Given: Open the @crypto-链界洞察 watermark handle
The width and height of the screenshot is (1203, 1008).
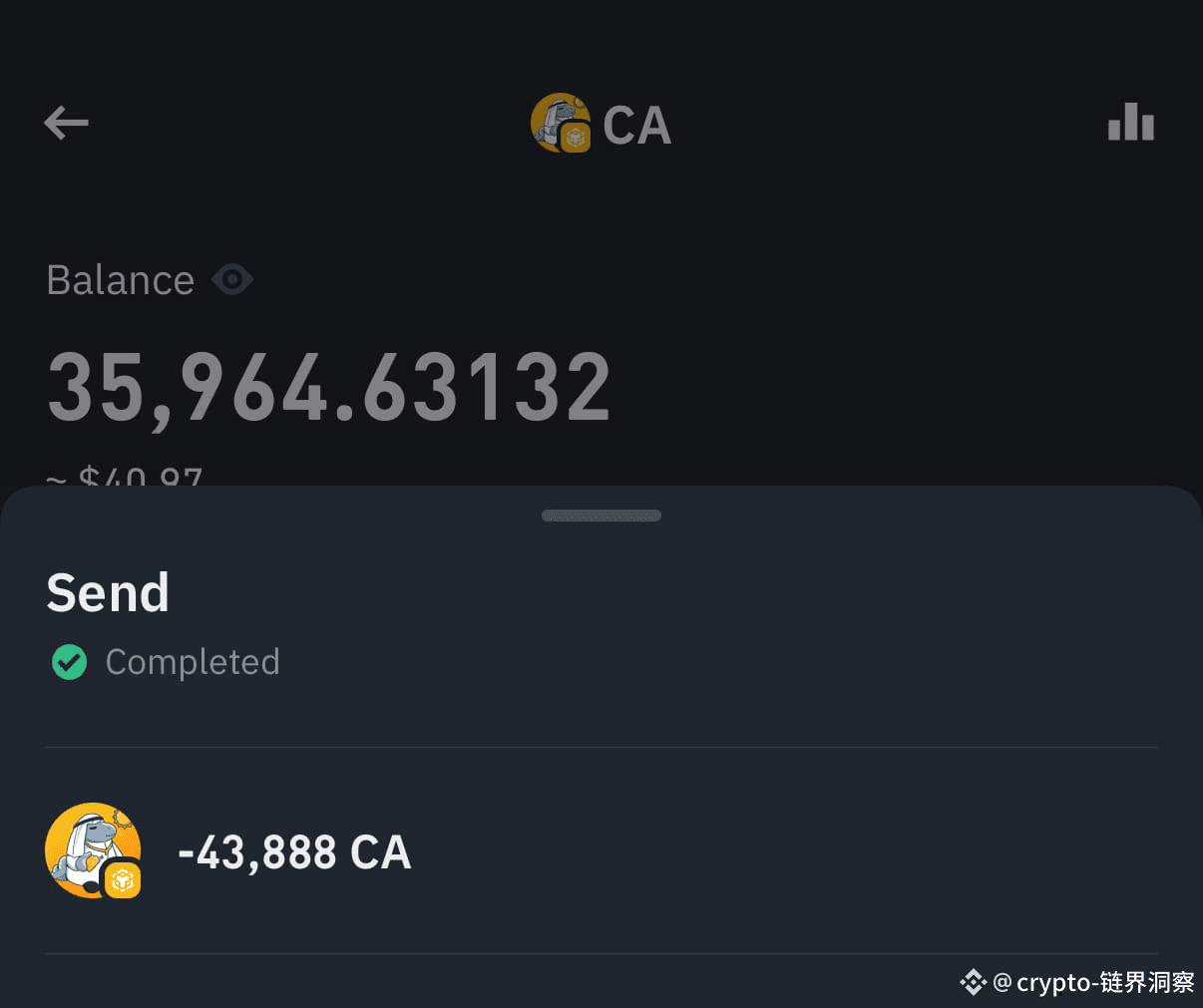Looking at the screenshot, I should pyautogui.click(x=1094, y=983).
